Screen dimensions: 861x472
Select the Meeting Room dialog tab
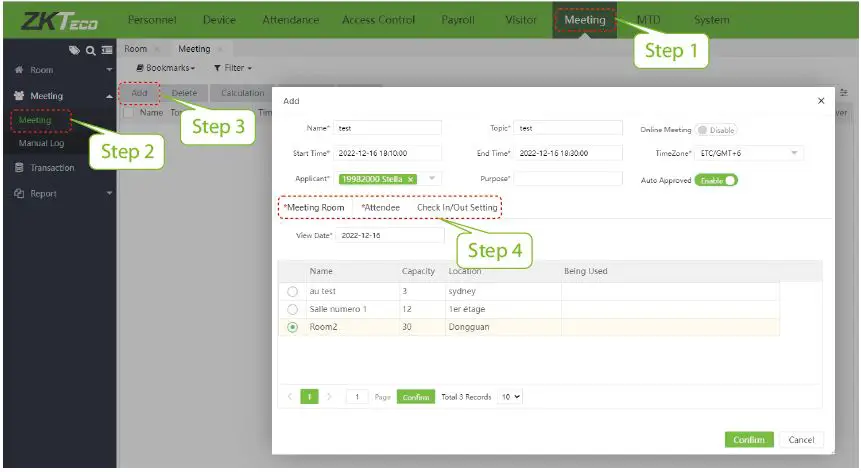[314, 207]
